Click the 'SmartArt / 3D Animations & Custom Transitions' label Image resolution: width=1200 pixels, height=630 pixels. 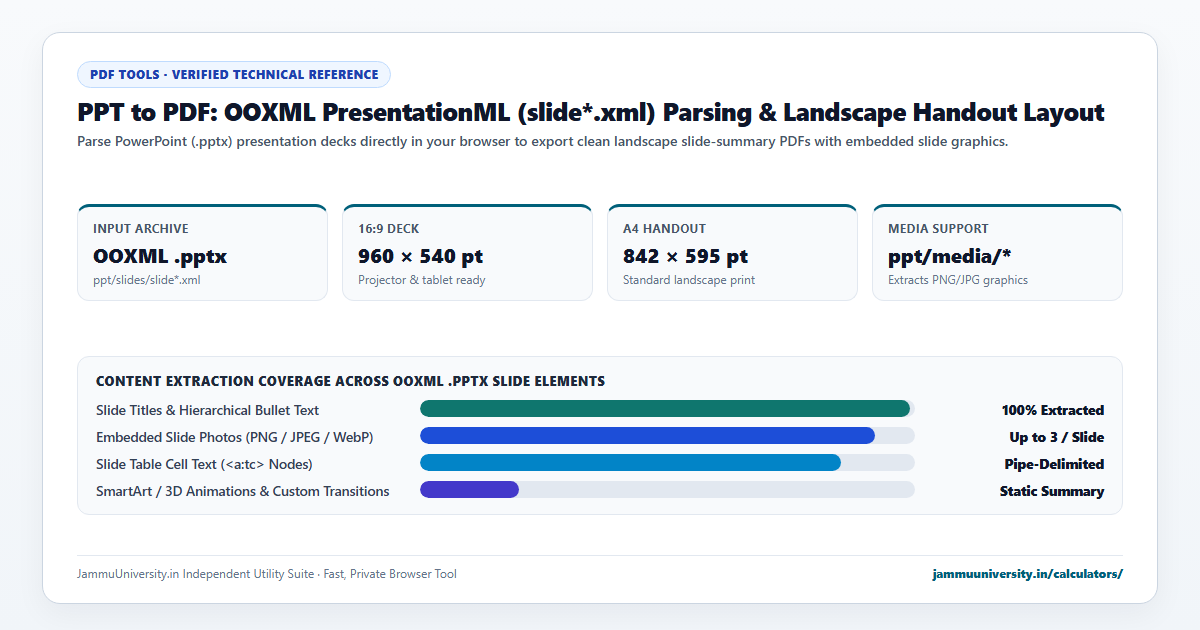(243, 491)
